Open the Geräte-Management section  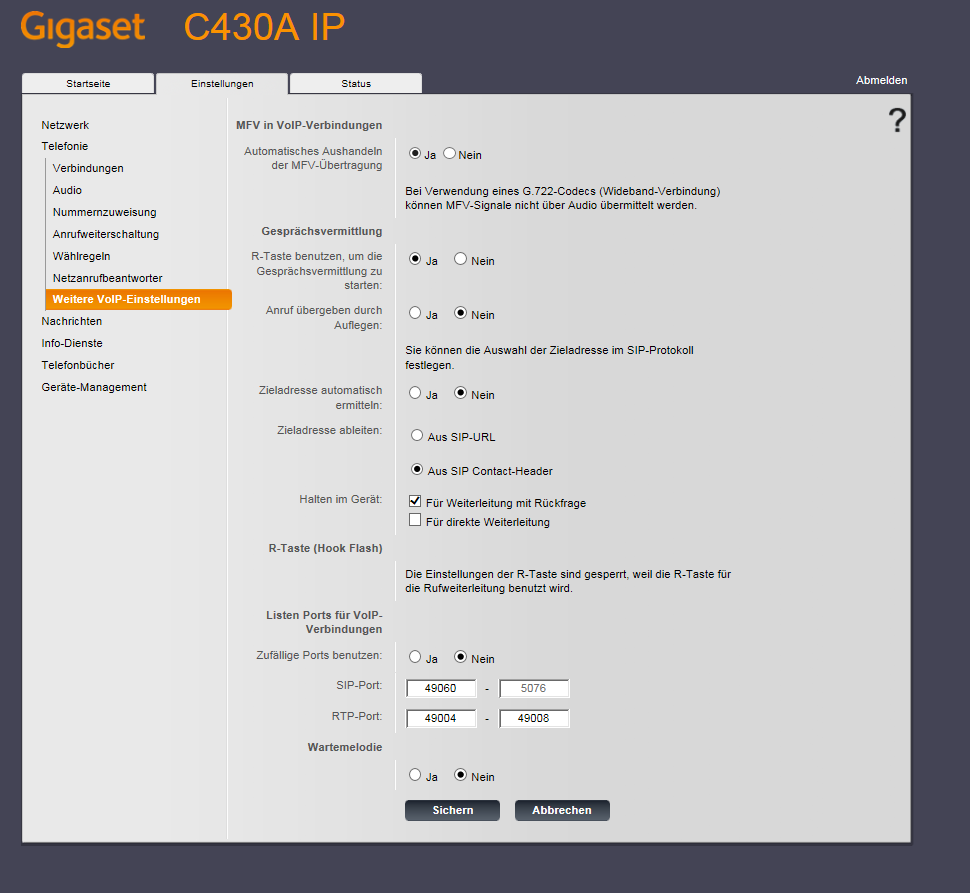pyautogui.click(x=94, y=387)
